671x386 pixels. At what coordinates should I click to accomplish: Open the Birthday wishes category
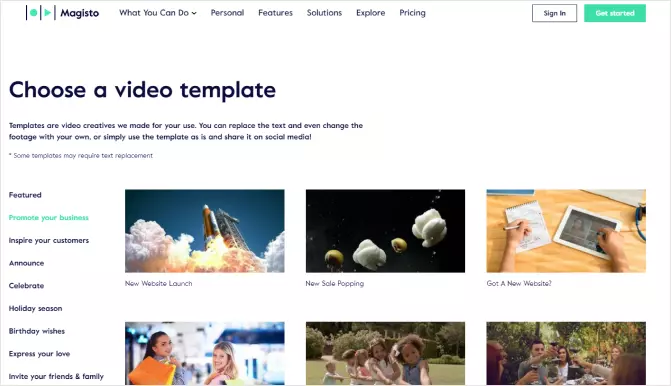[37, 331]
